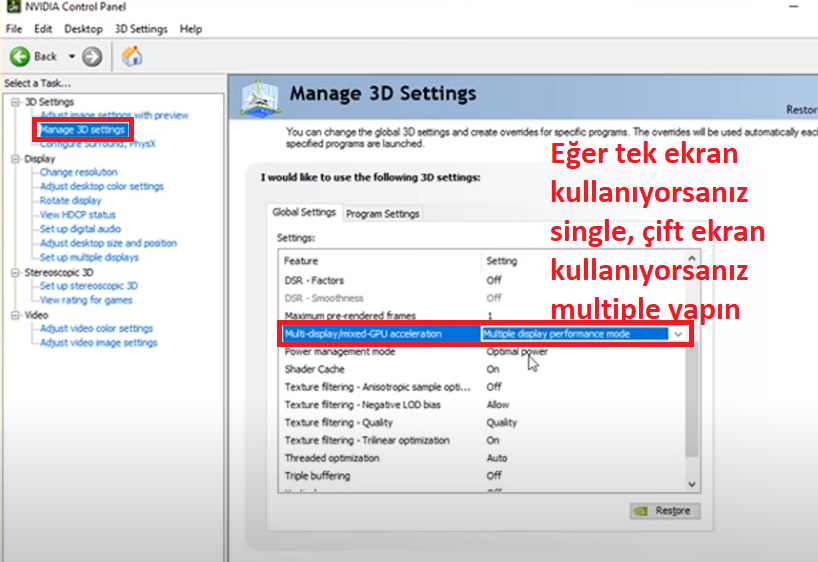Open Configure Surround, PhysX page
Image resolution: width=818 pixels, height=562 pixels.
pos(98,144)
